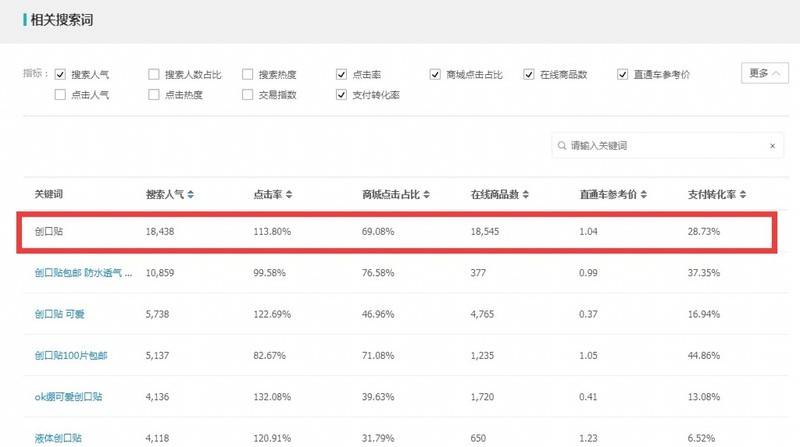Click the 搜索人气 column header label
This screenshot has width=800, height=447.
pos(165,194)
